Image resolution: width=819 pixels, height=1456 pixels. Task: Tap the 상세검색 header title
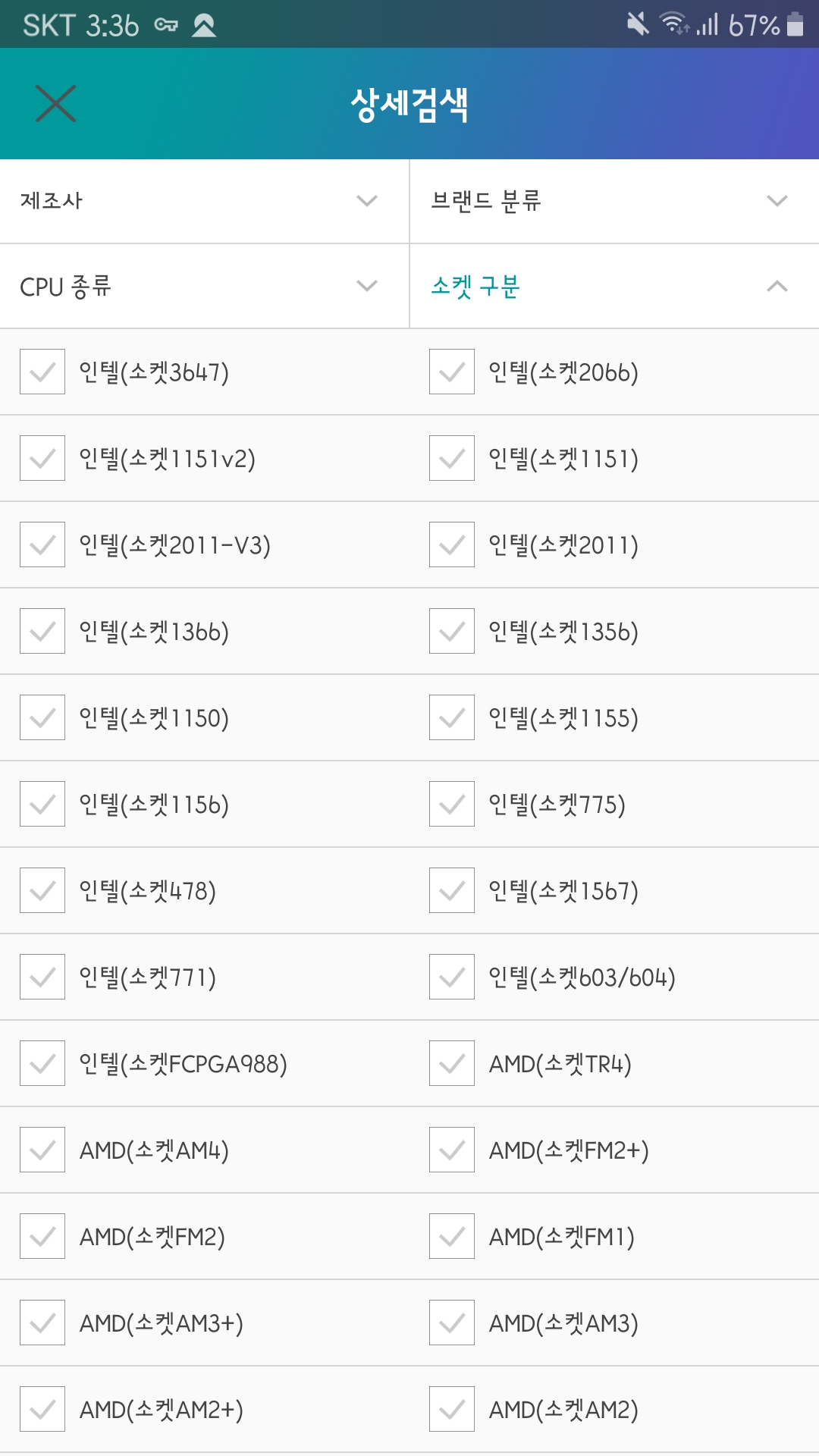pyautogui.click(x=409, y=105)
